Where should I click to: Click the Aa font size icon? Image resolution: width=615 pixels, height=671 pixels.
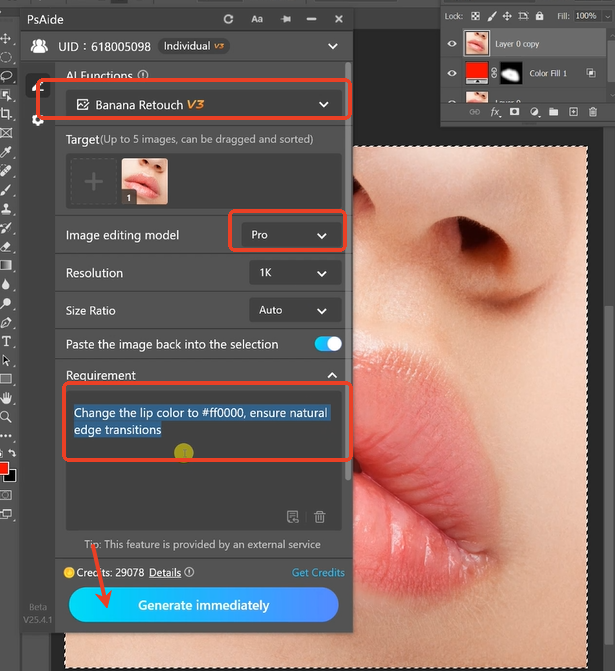click(x=257, y=19)
